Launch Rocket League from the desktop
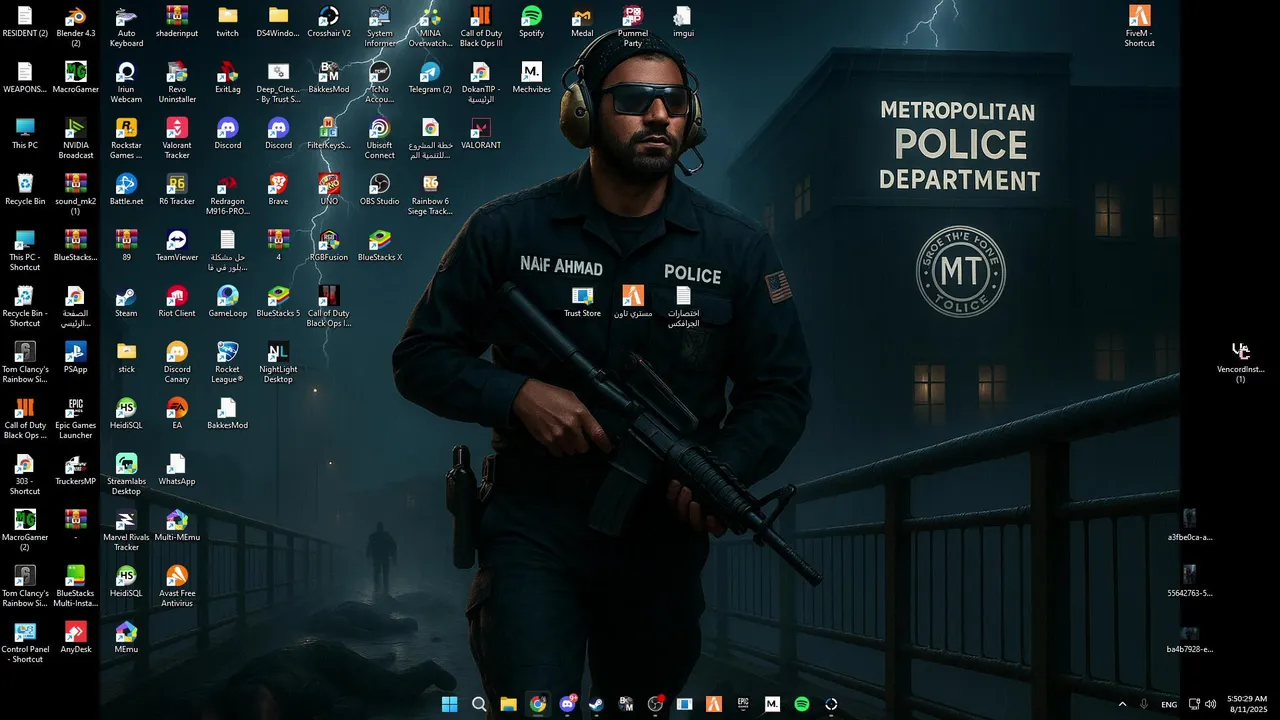 click(x=228, y=363)
